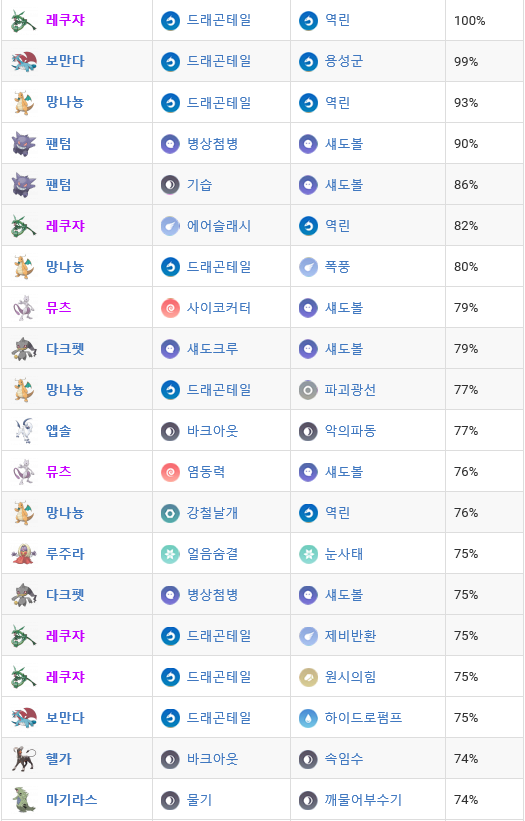This screenshot has height=821, width=525.
Task: Click the water type icon beside 하이드로펌프
Action: (x=308, y=718)
